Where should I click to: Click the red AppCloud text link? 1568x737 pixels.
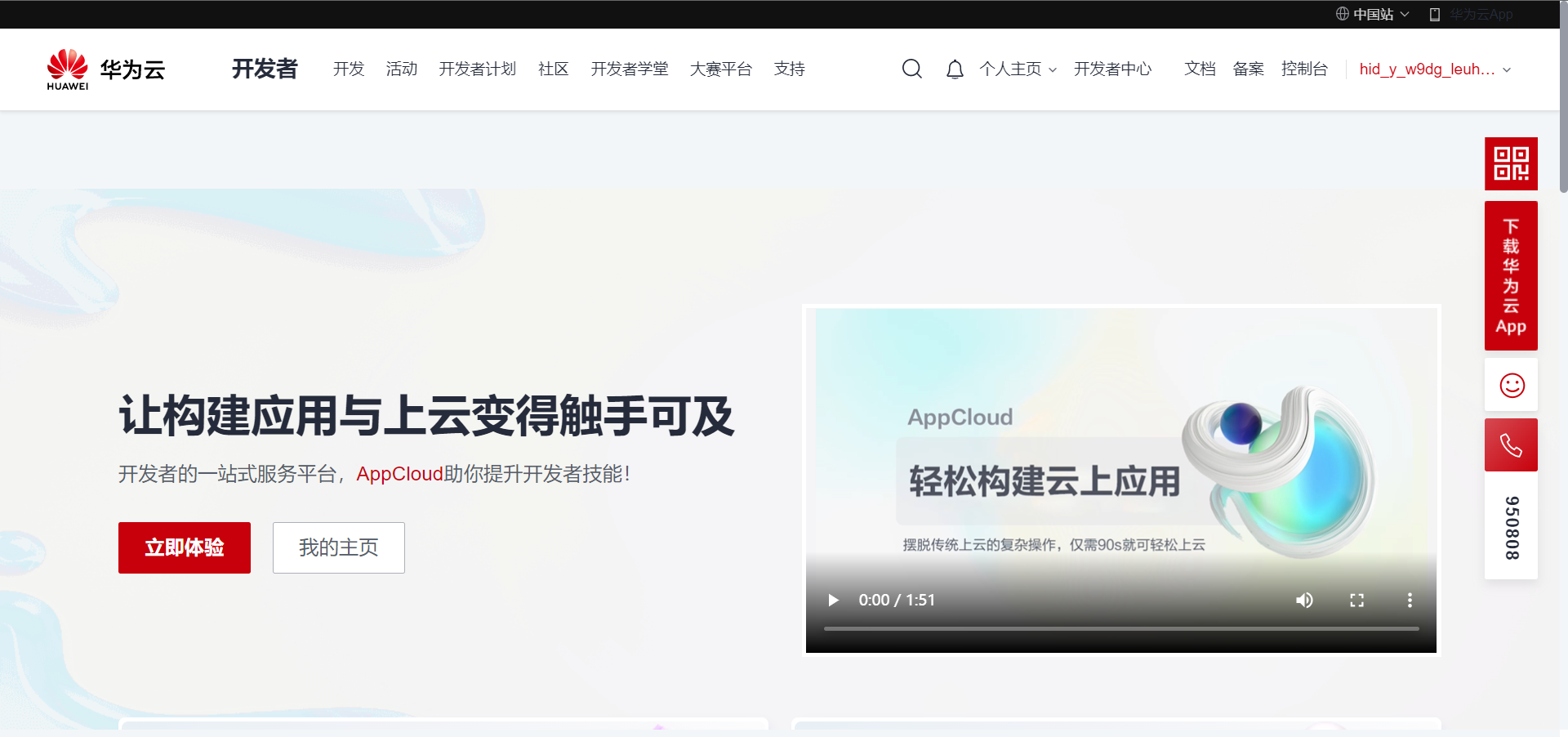tap(399, 474)
